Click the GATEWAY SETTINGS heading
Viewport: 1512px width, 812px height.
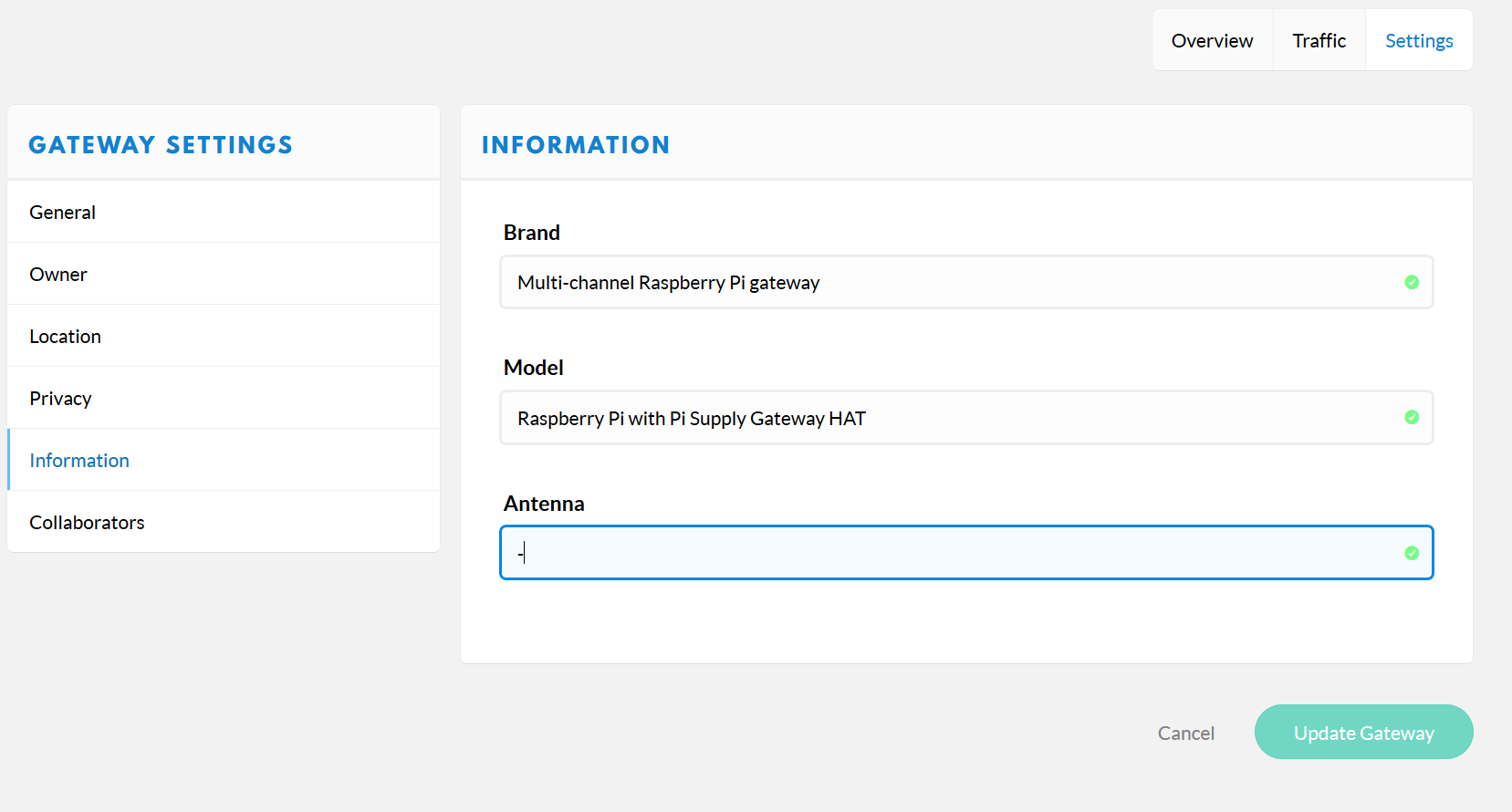click(161, 145)
